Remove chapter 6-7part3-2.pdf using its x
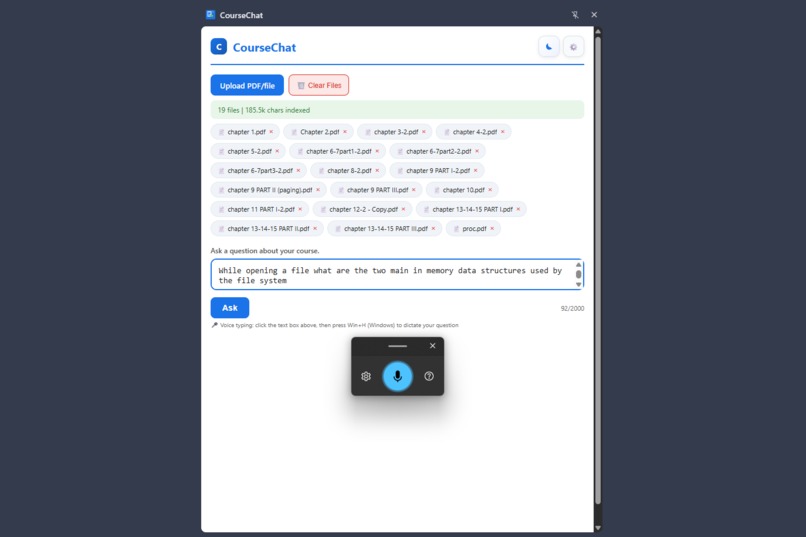806x537 pixels. 298,171
